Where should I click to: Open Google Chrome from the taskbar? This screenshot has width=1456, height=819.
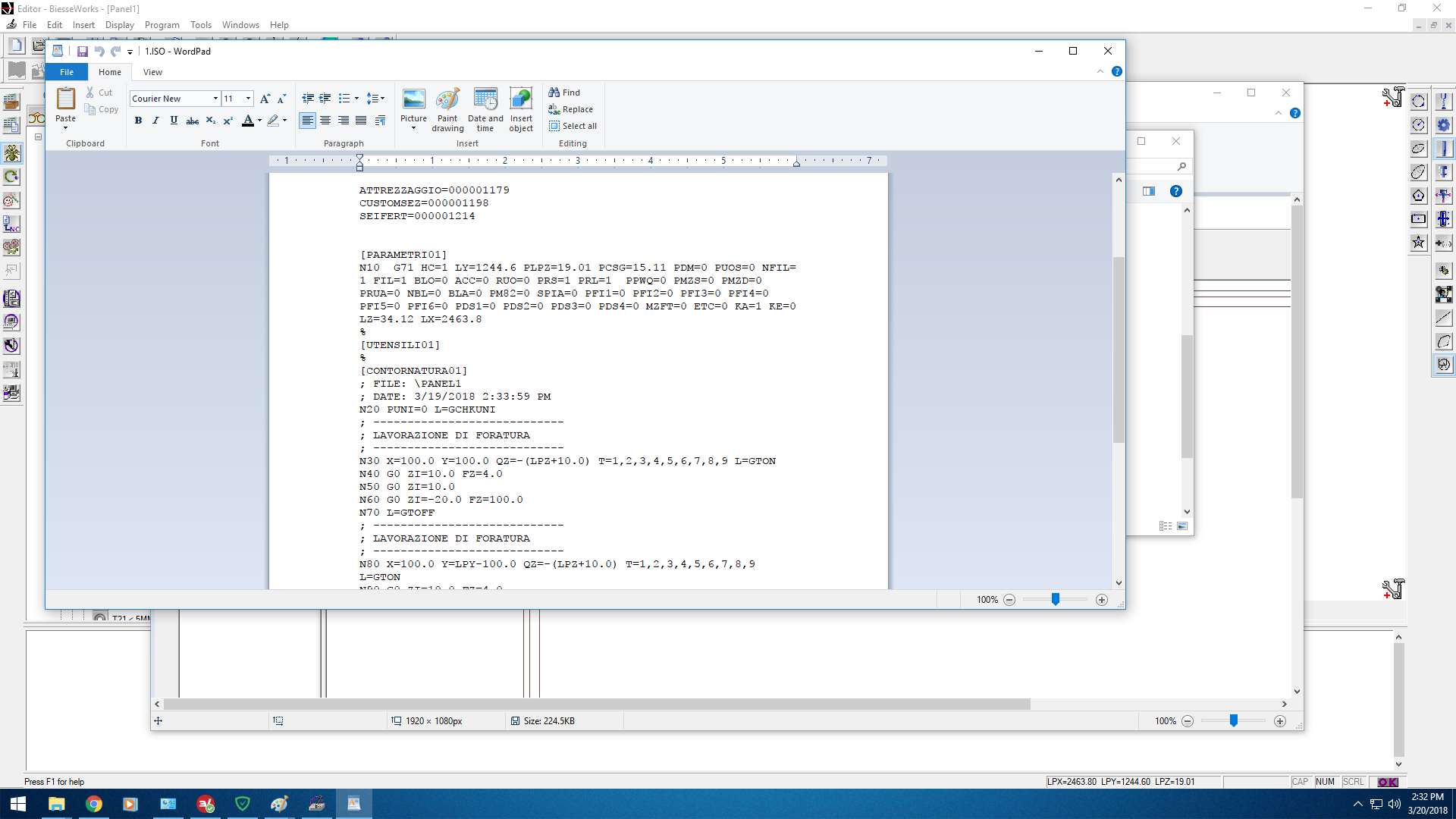pyautogui.click(x=94, y=804)
